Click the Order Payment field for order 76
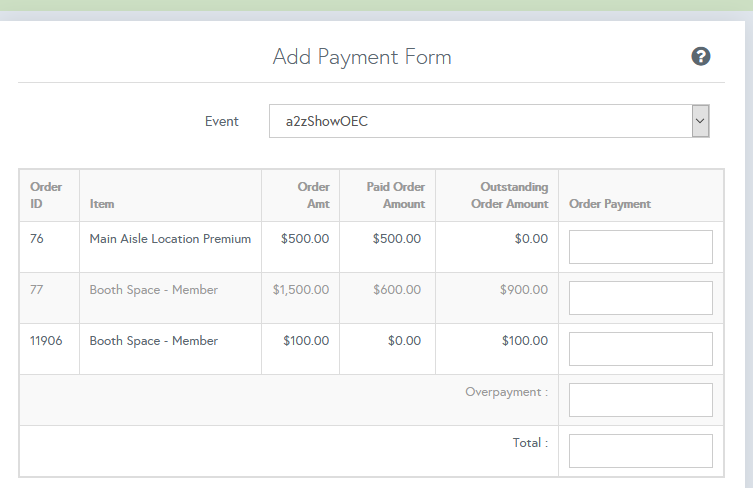753x488 pixels. coord(640,247)
